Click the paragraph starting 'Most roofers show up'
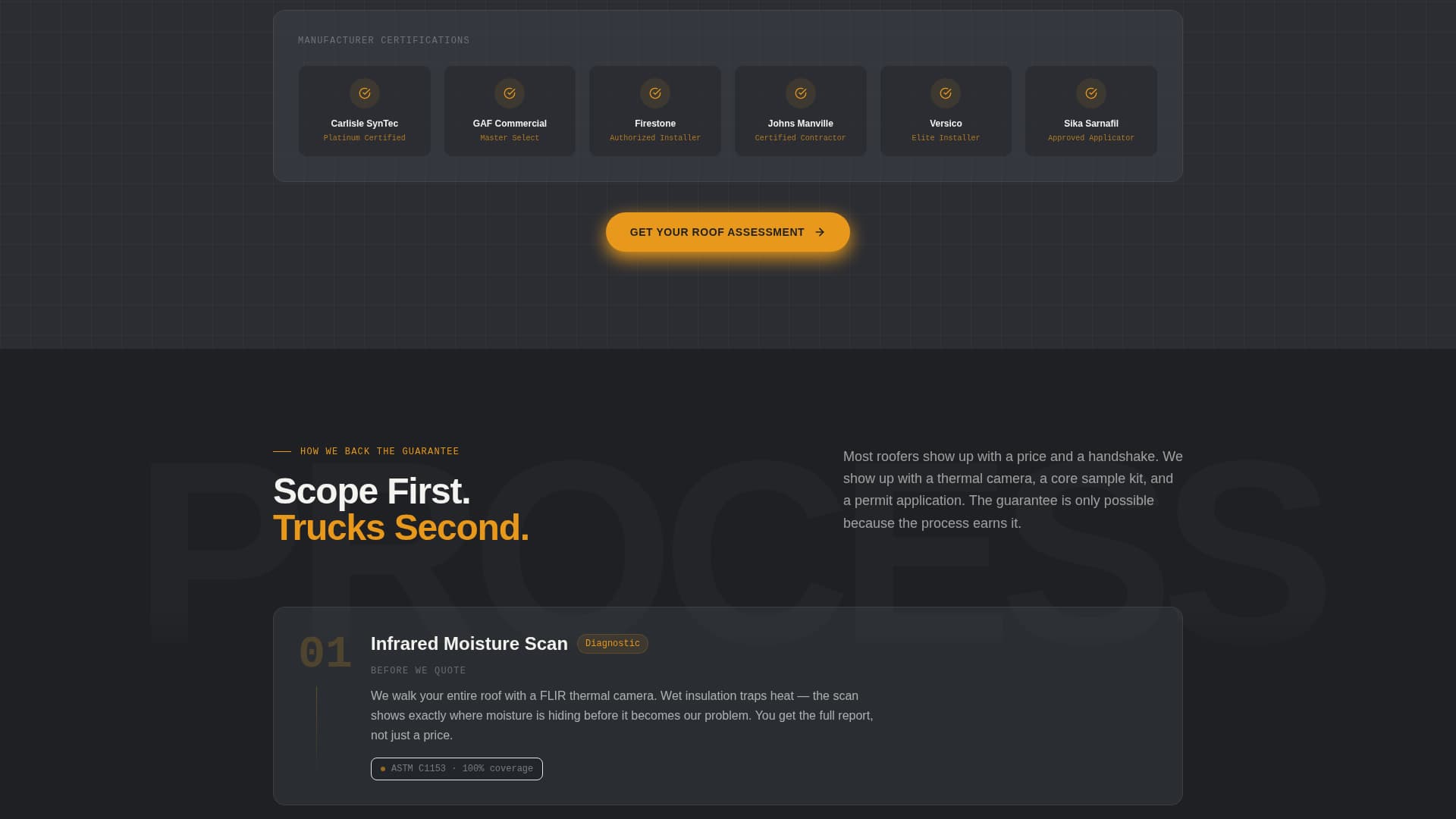1456x819 pixels. click(1013, 490)
